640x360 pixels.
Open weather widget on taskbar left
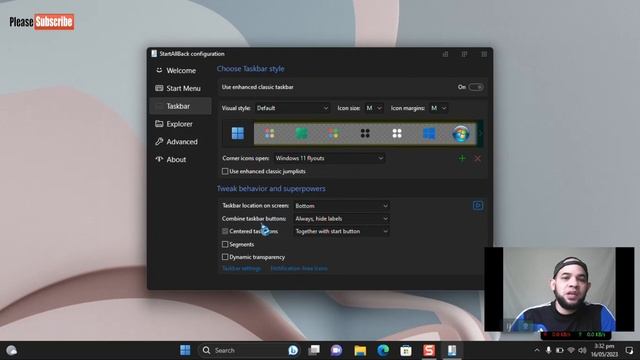coord(11,350)
